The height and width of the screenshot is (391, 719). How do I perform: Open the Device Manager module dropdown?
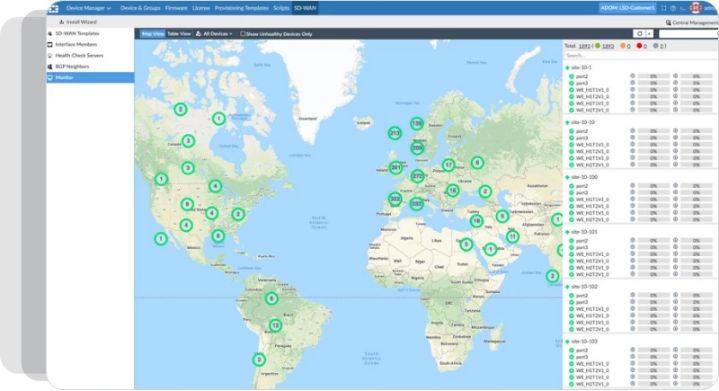click(88, 8)
